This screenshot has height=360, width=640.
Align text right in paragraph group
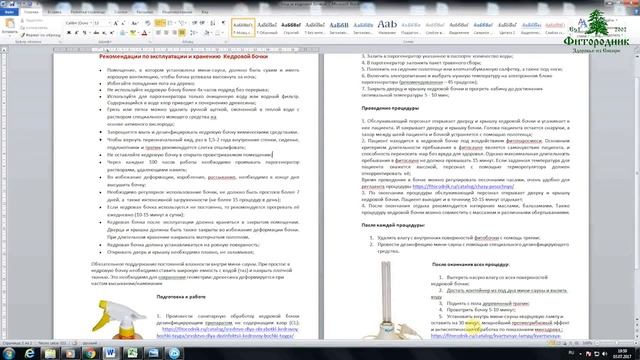(x=174, y=33)
